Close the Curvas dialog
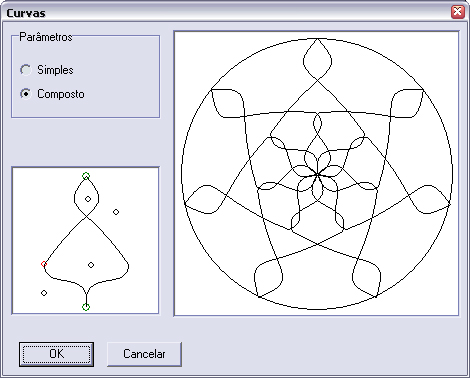The height and width of the screenshot is (378, 470). (458, 12)
